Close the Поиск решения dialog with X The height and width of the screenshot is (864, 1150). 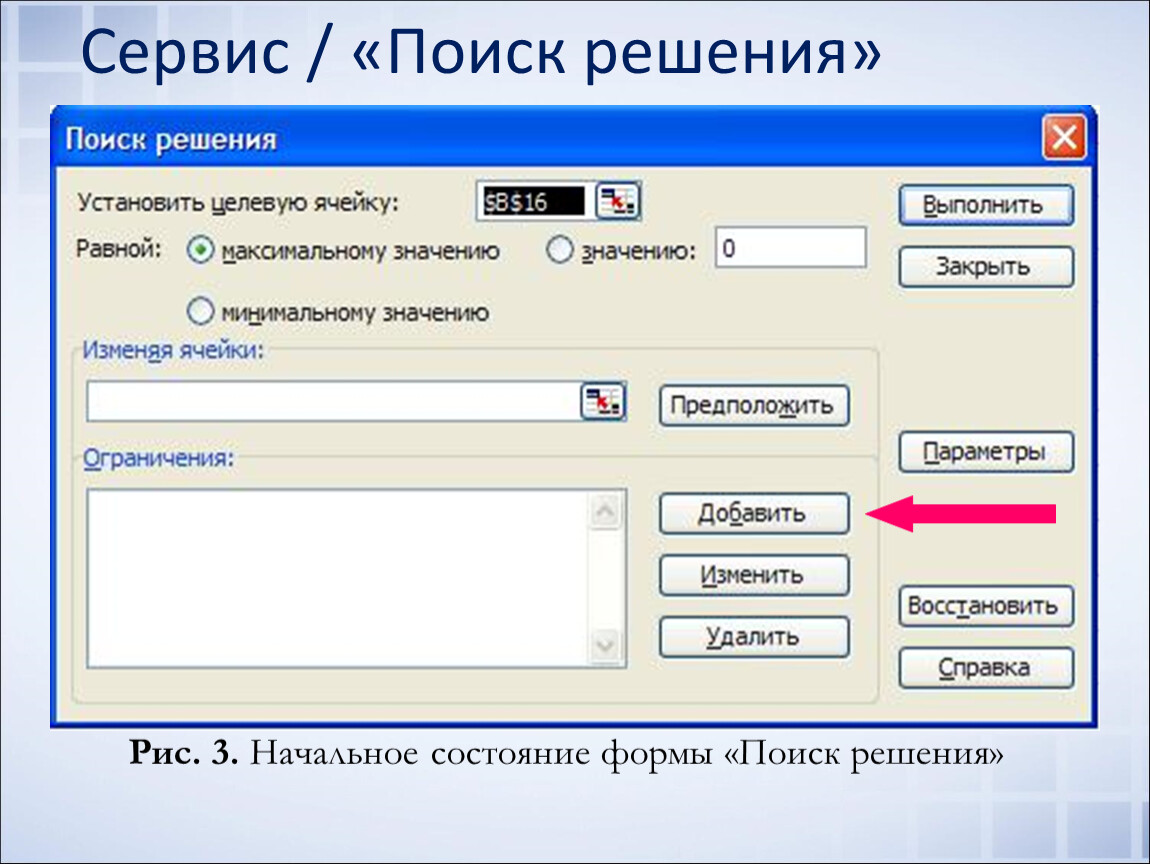click(1064, 138)
